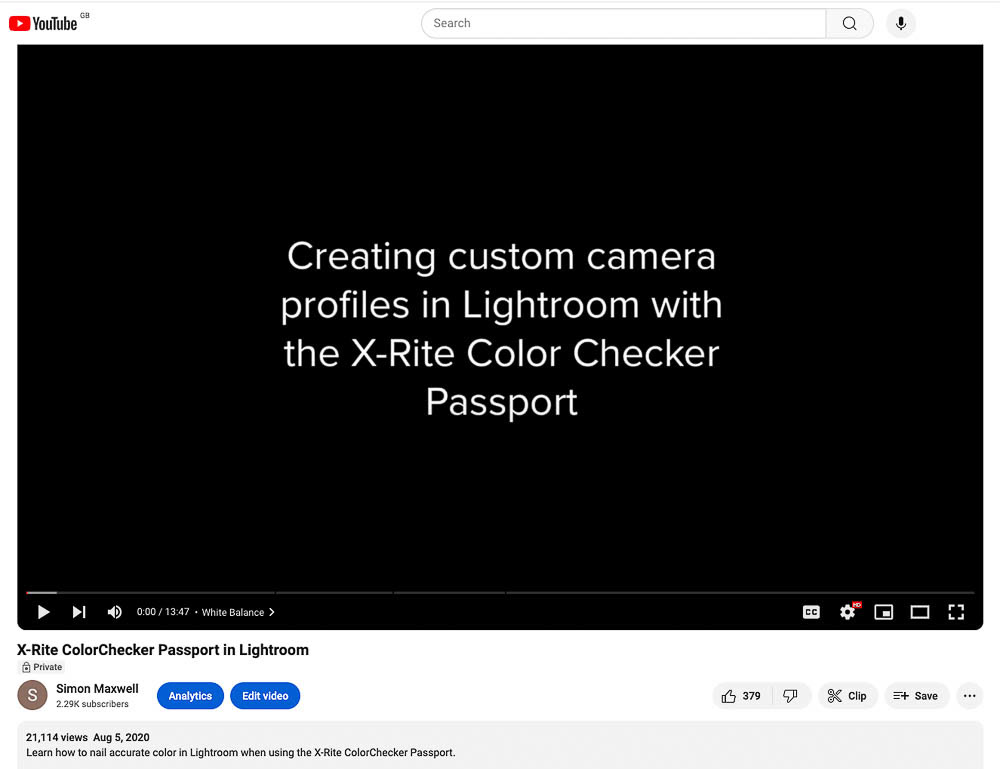Create a Clip with the scissors button
The width and height of the screenshot is (1000, 769).
pos(847,696)
